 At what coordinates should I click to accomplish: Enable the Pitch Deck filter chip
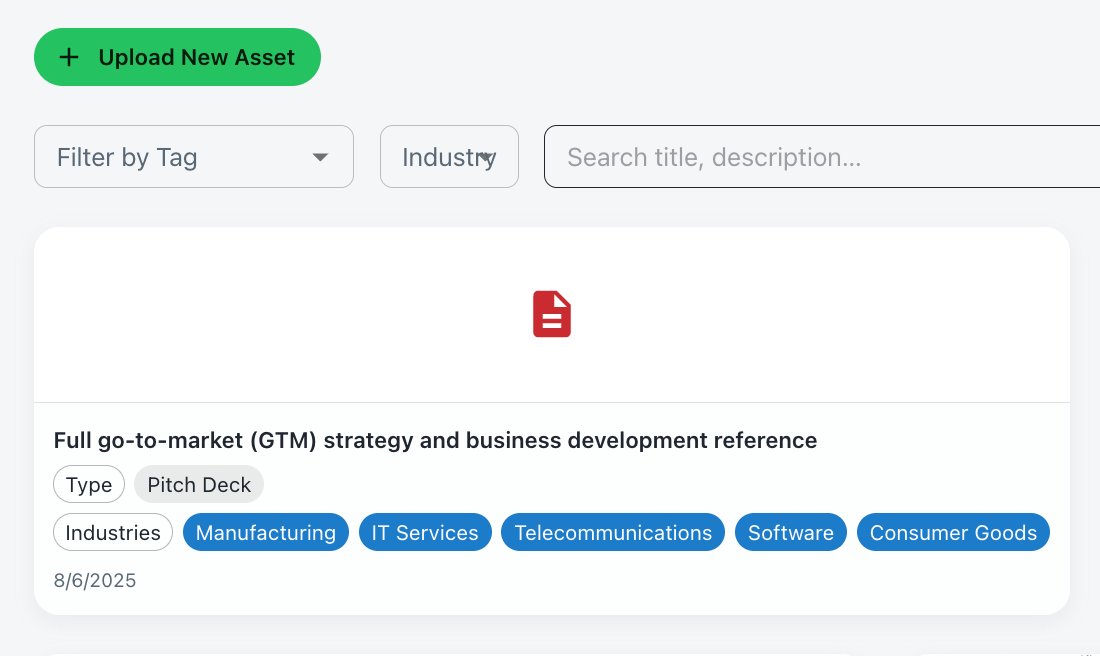198,484
